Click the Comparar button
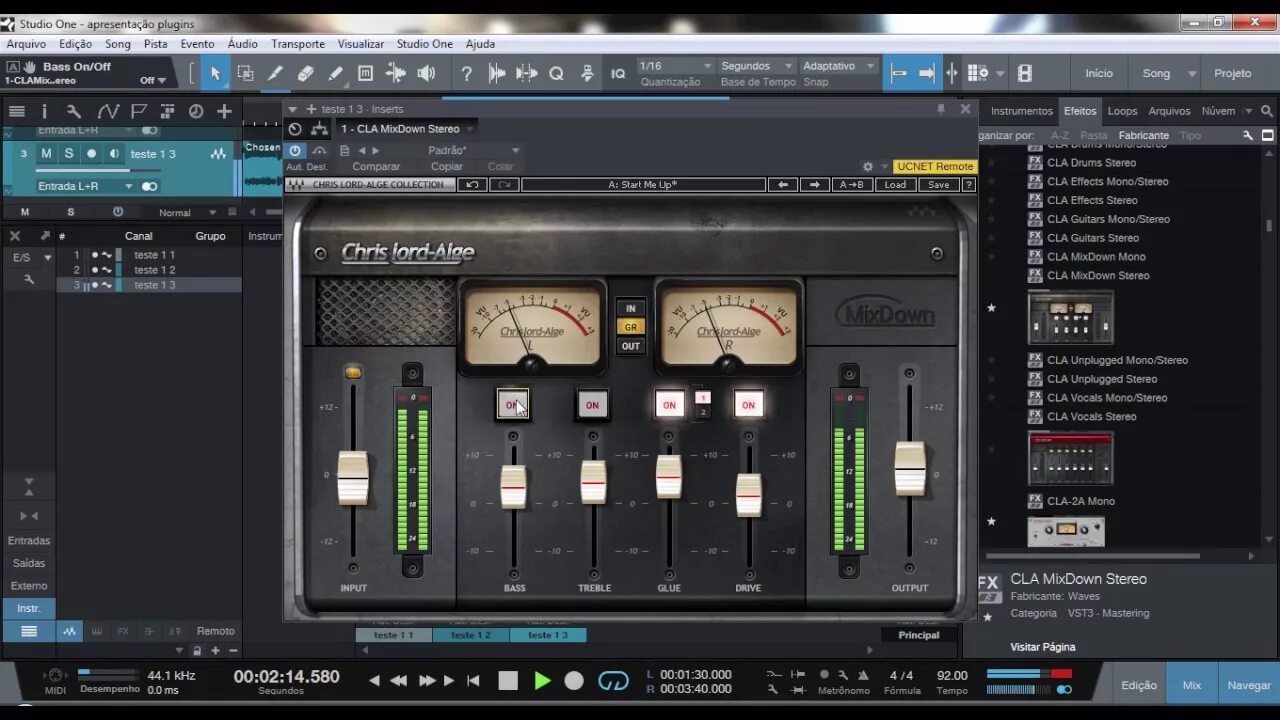The image size is (1280, 720). click(376, 167)
